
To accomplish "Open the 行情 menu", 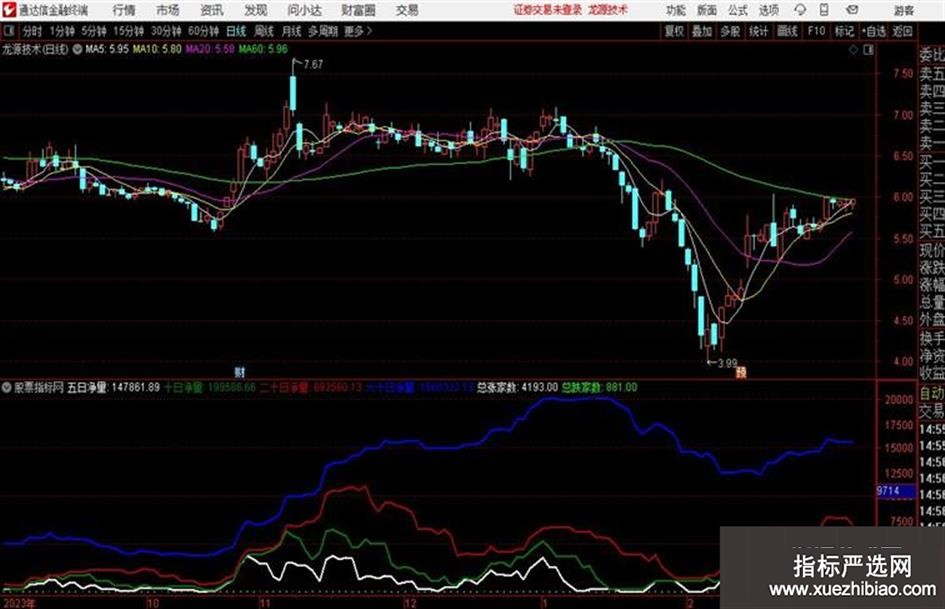I will click(x=124, y=10).
